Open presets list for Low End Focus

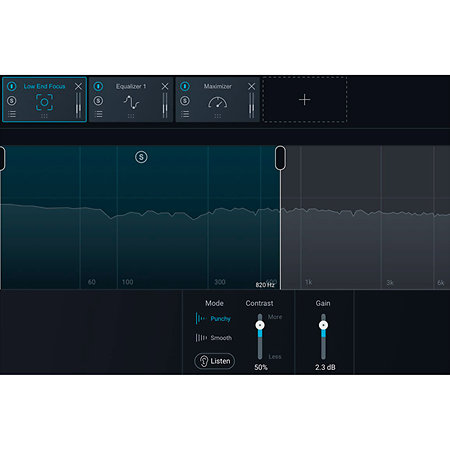click(x=12, y=114)
